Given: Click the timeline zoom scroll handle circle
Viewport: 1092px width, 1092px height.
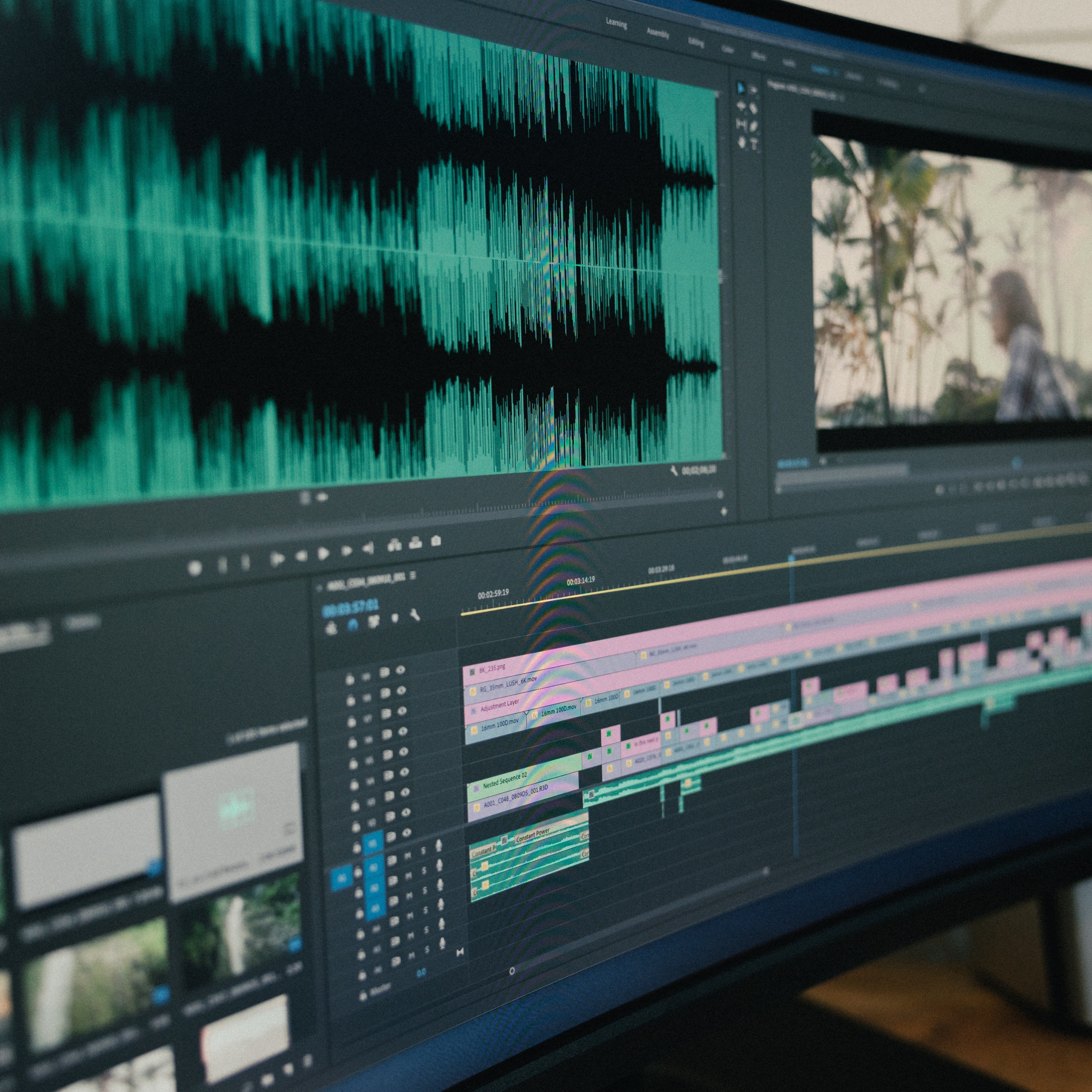Looking at the screenshot, I should tap(512, 971).
